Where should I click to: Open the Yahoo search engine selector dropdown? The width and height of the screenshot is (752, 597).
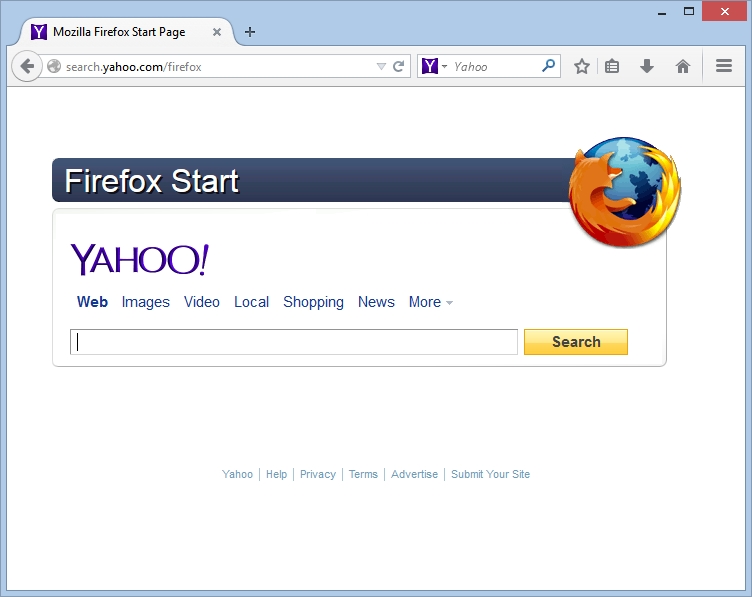[x=435, y=66]
